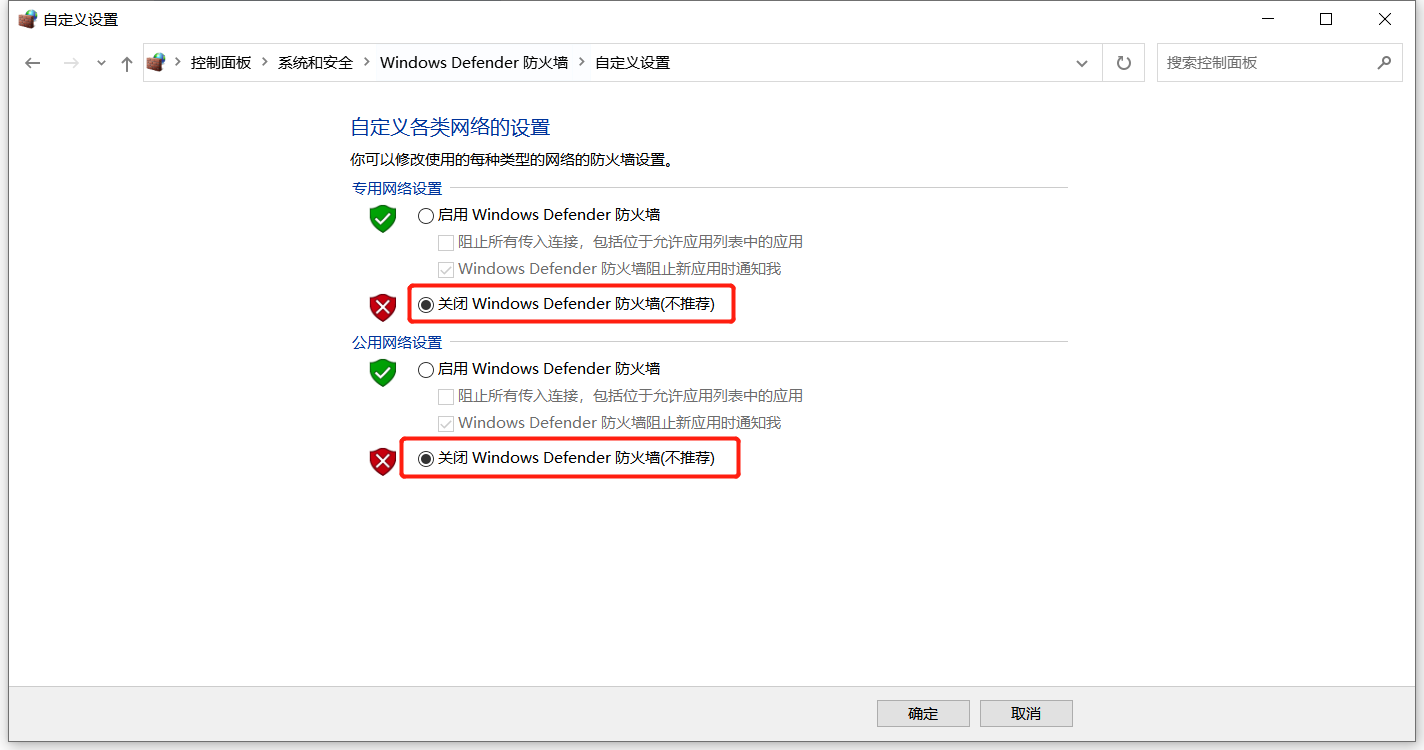This screenshot has height=750, width=1424.
Task: Click the back navigation arrow
Action: point(33,63)
